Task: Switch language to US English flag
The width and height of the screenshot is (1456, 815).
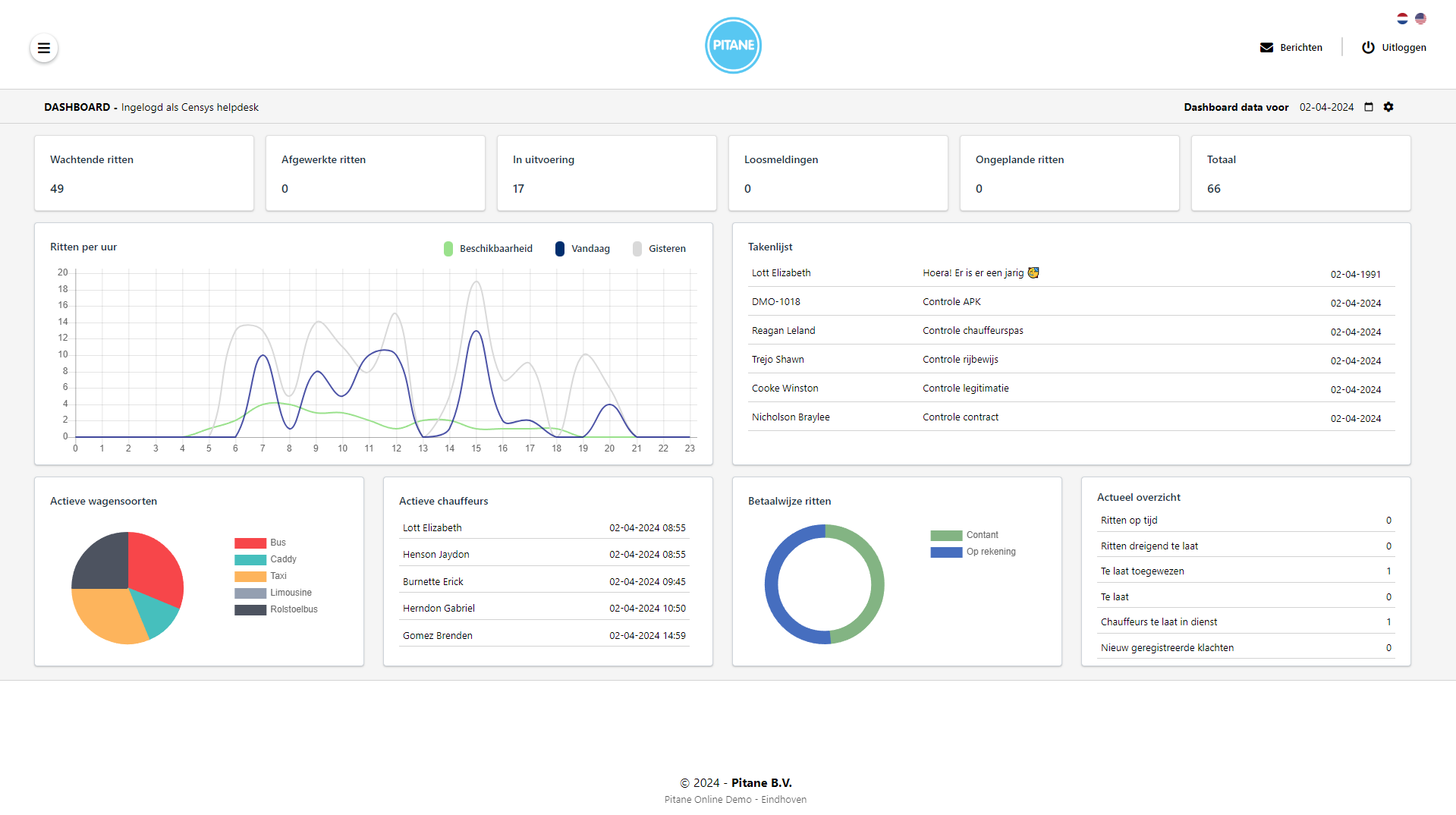Action: 1420,18
